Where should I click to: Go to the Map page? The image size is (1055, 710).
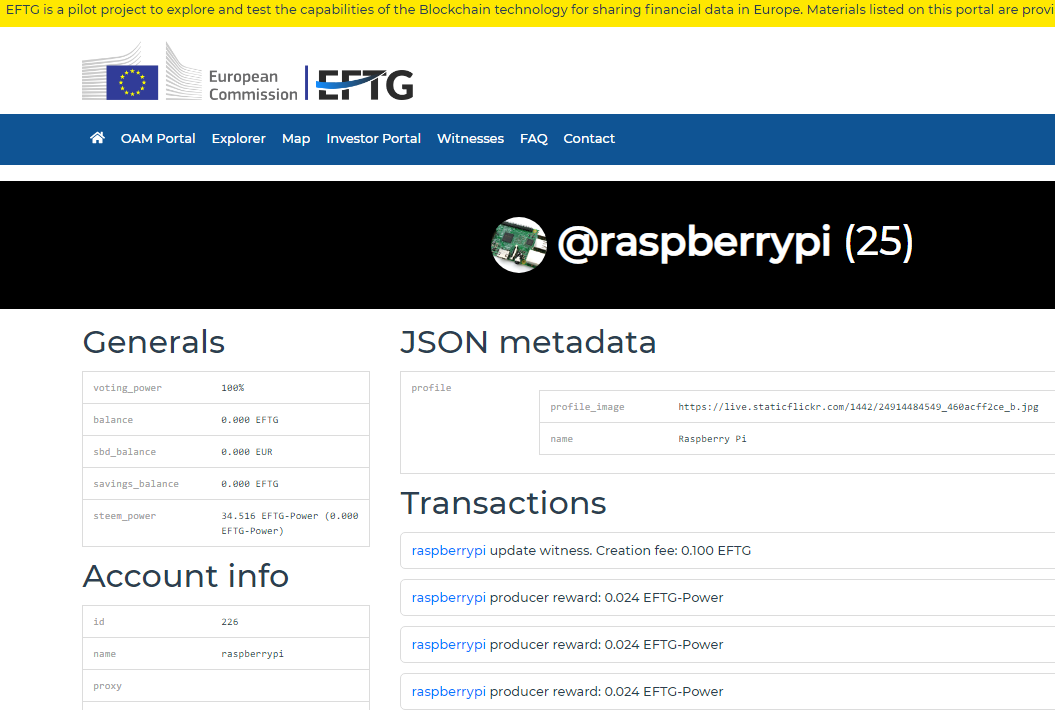(x=296, y=139)
